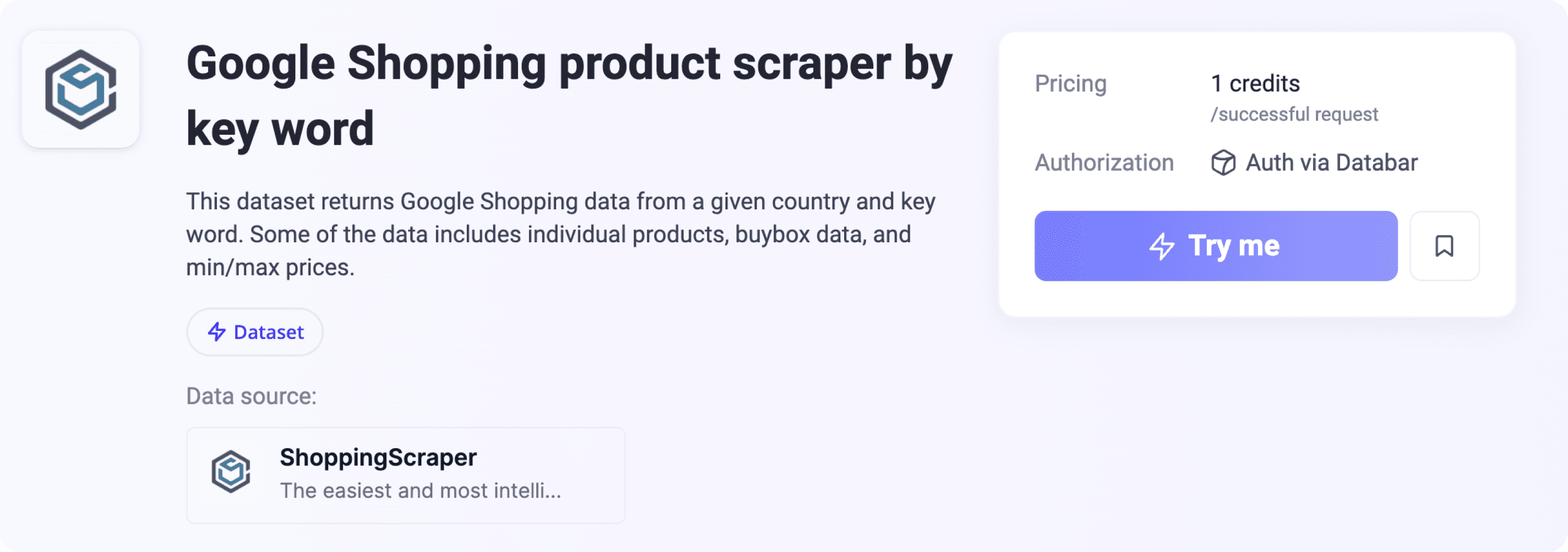Click the 1 credits pricing value

click(1255, 83)
